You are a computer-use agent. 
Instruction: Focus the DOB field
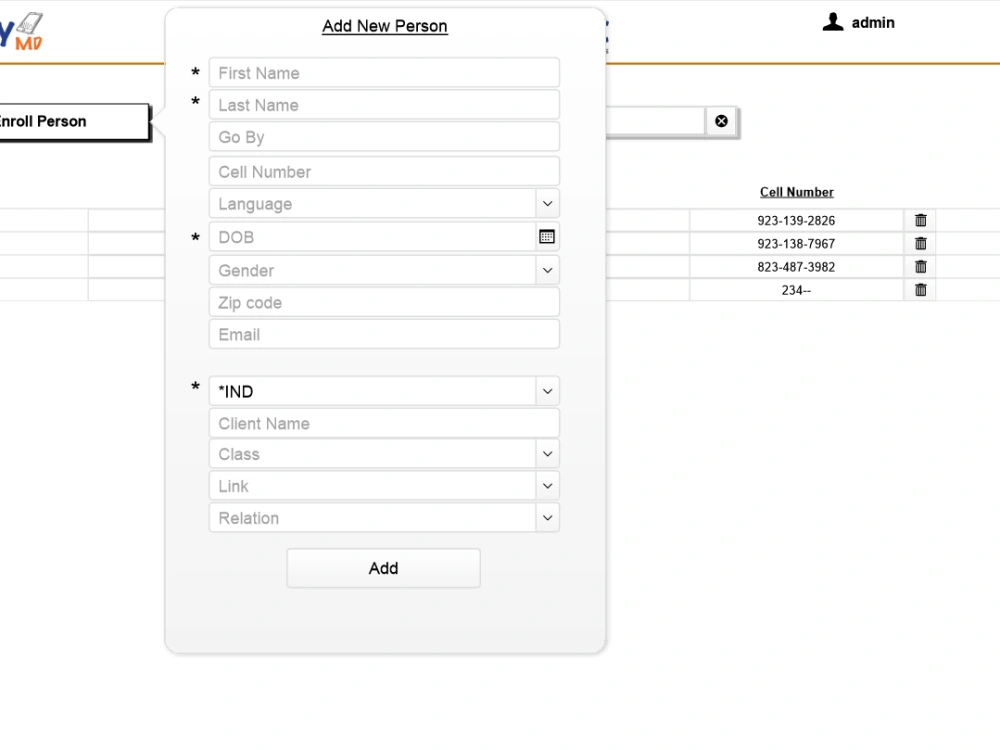pyautogui.click(x=372, y=237)
